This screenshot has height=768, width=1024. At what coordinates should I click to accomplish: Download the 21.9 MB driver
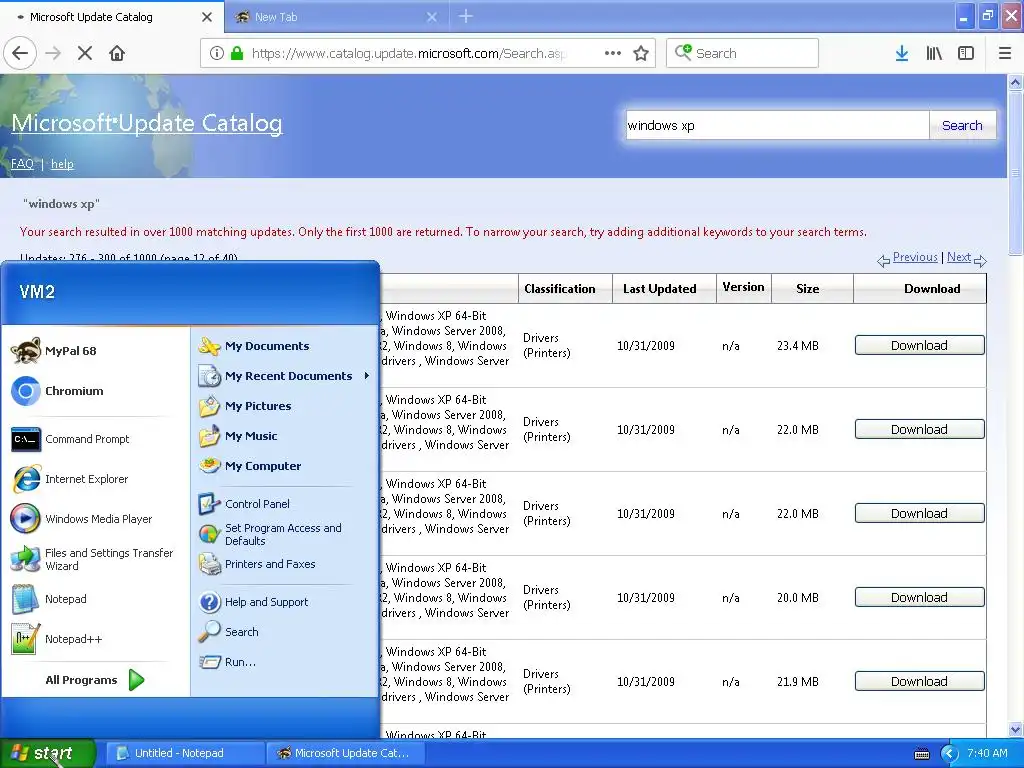919,682
